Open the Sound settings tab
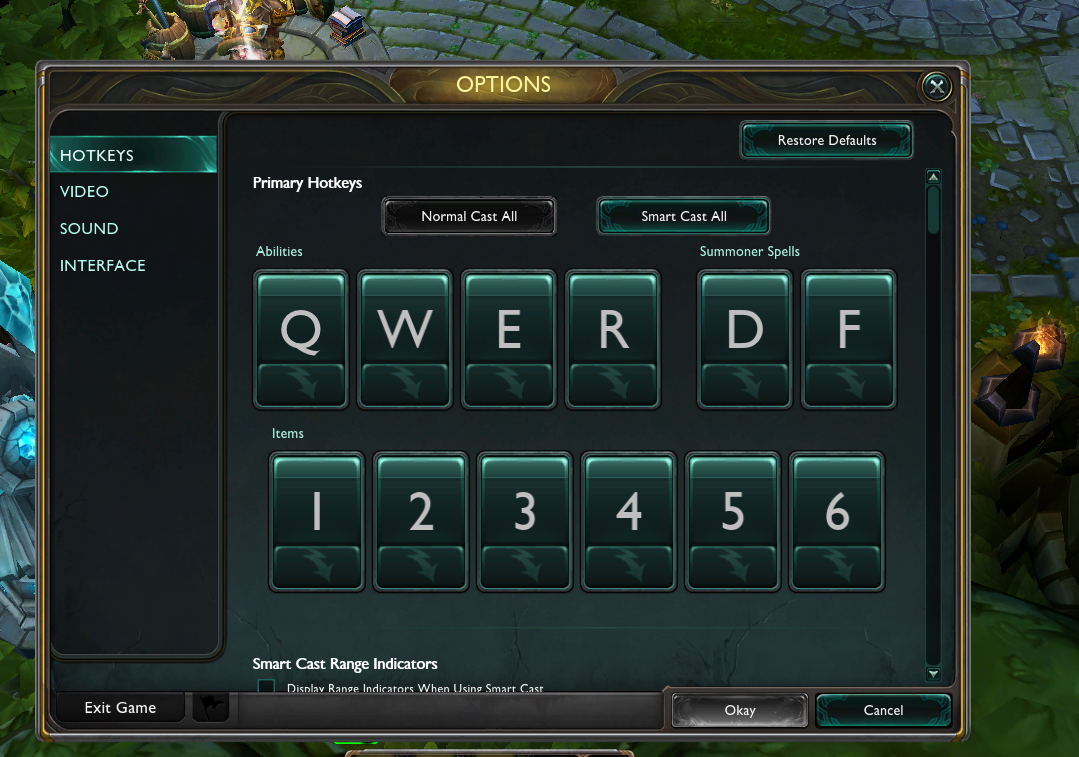This screenshot has height=757, width=1079. click(x=89, y=228)
